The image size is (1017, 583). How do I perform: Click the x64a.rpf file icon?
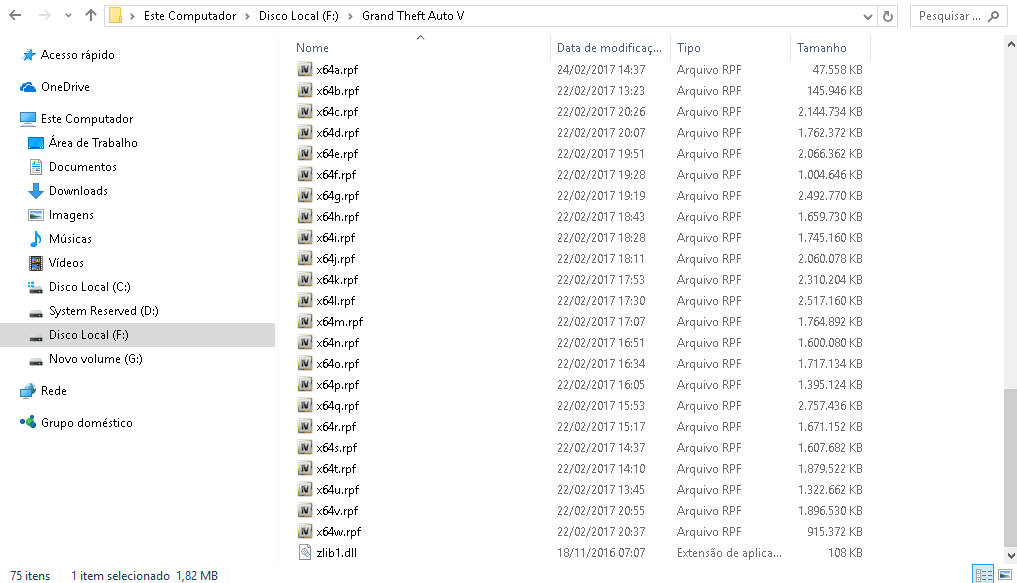coord(305,69)
